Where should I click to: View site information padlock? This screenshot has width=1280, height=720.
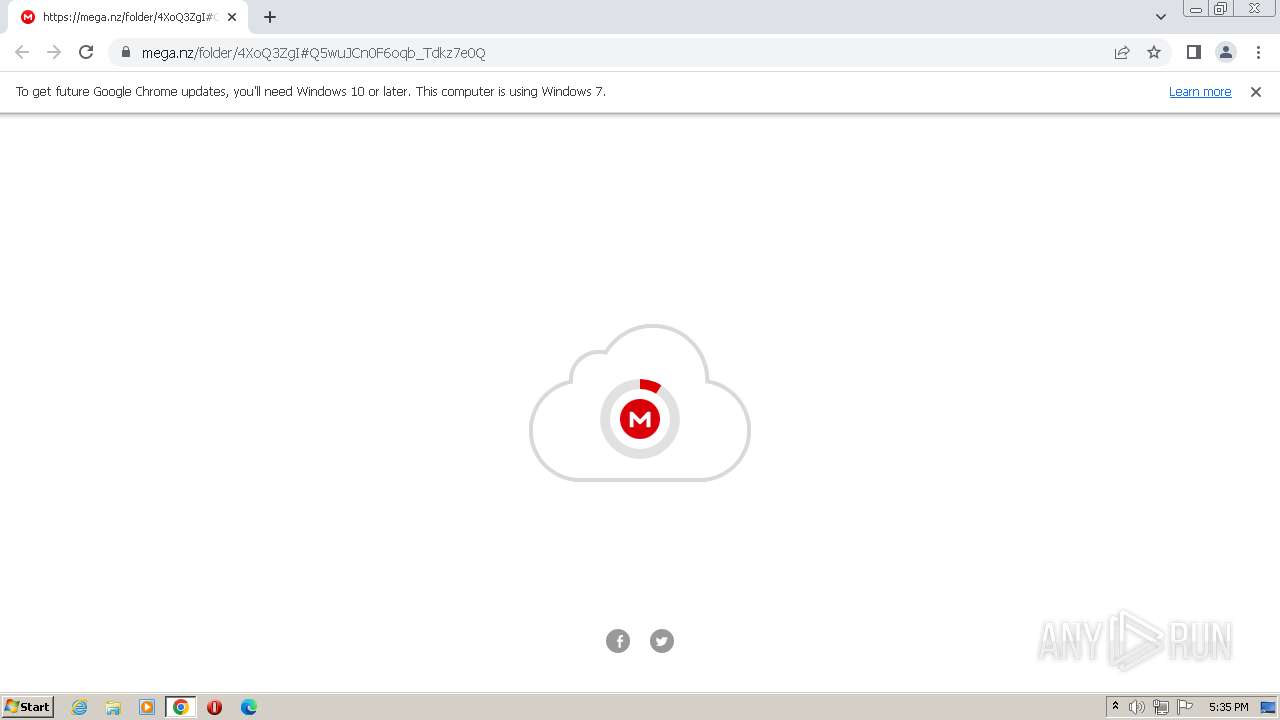pos(126,52)
